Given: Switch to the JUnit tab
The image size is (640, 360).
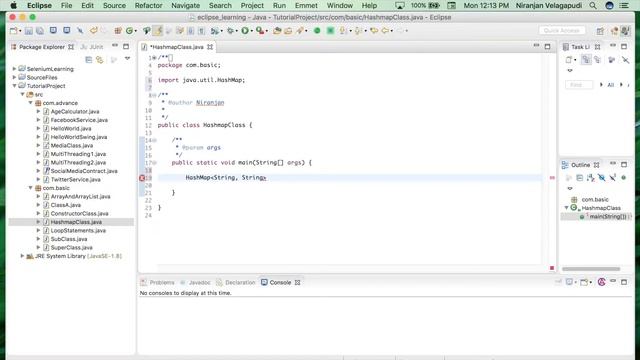Looking at the screenshot, I should tap(92, 47).
